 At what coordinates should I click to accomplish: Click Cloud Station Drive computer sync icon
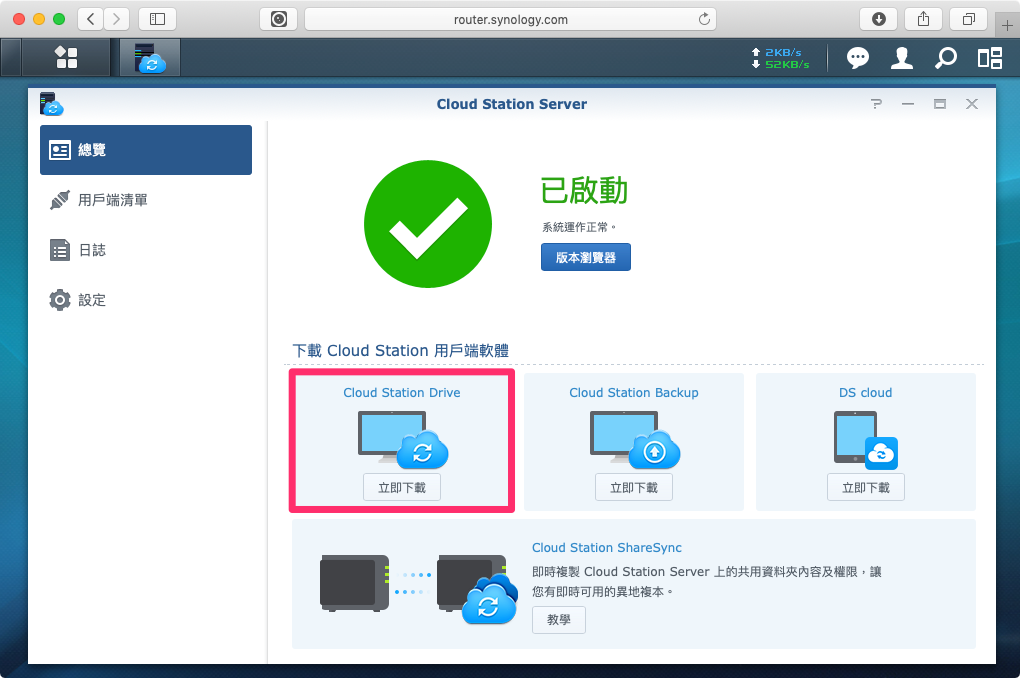click(x=403, y=439)
